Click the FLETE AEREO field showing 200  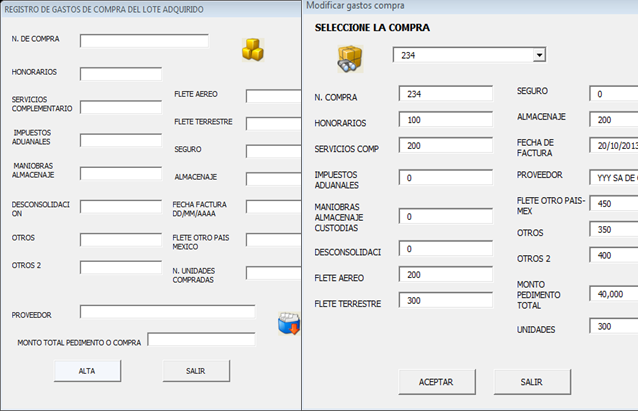444,275
